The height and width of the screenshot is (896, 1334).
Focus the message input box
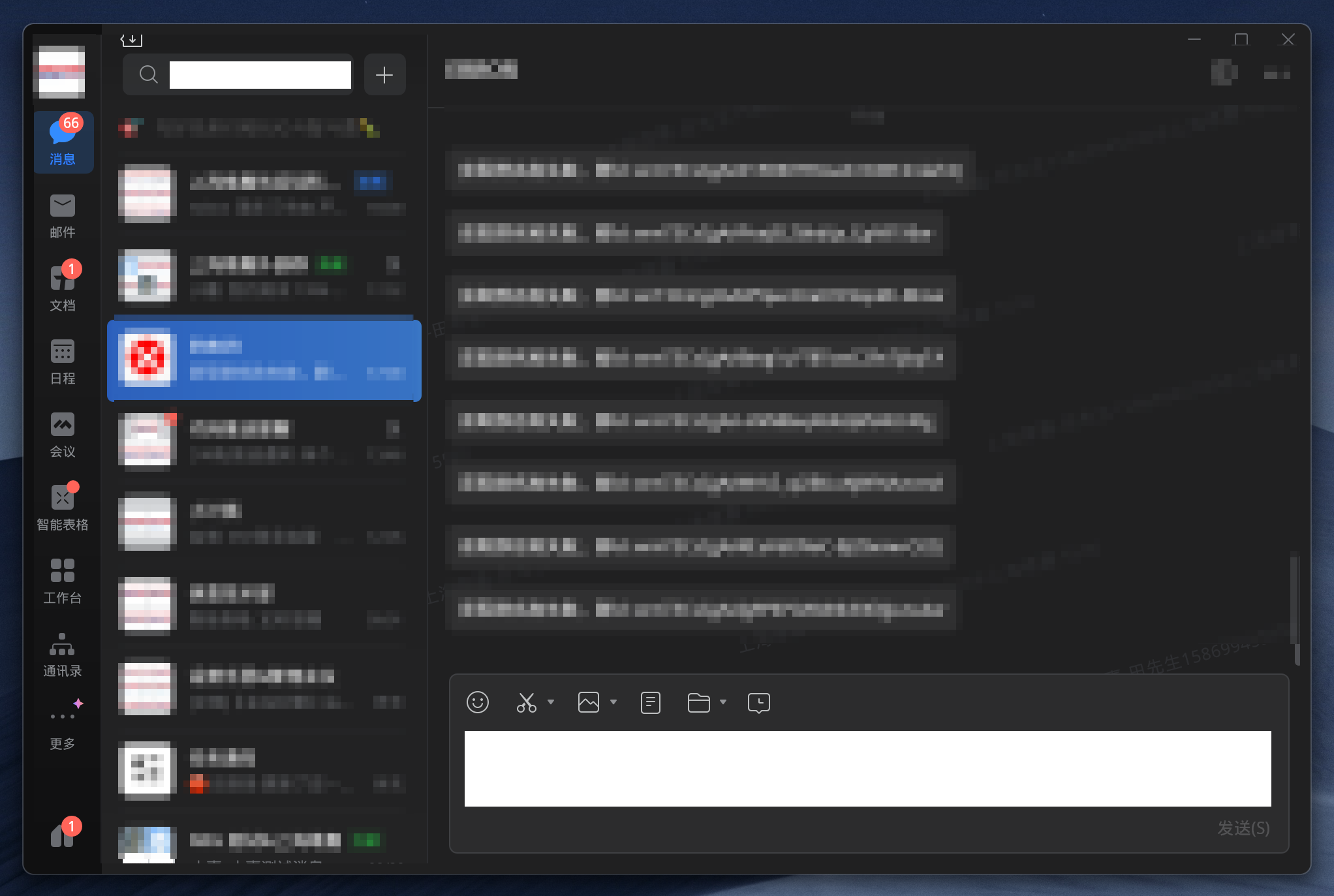(868, 768)
